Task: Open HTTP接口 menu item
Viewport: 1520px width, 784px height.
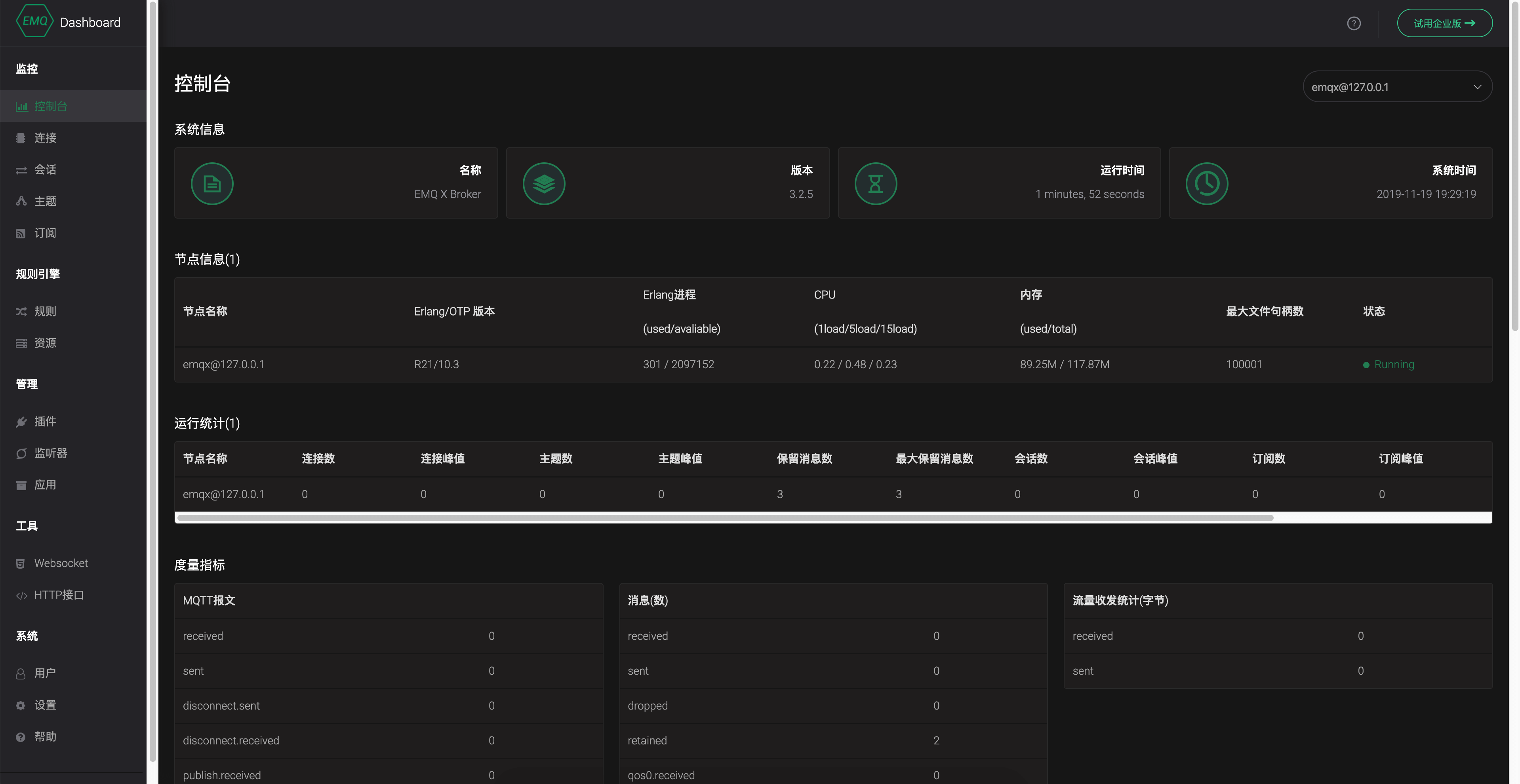Action: (73, 595)
